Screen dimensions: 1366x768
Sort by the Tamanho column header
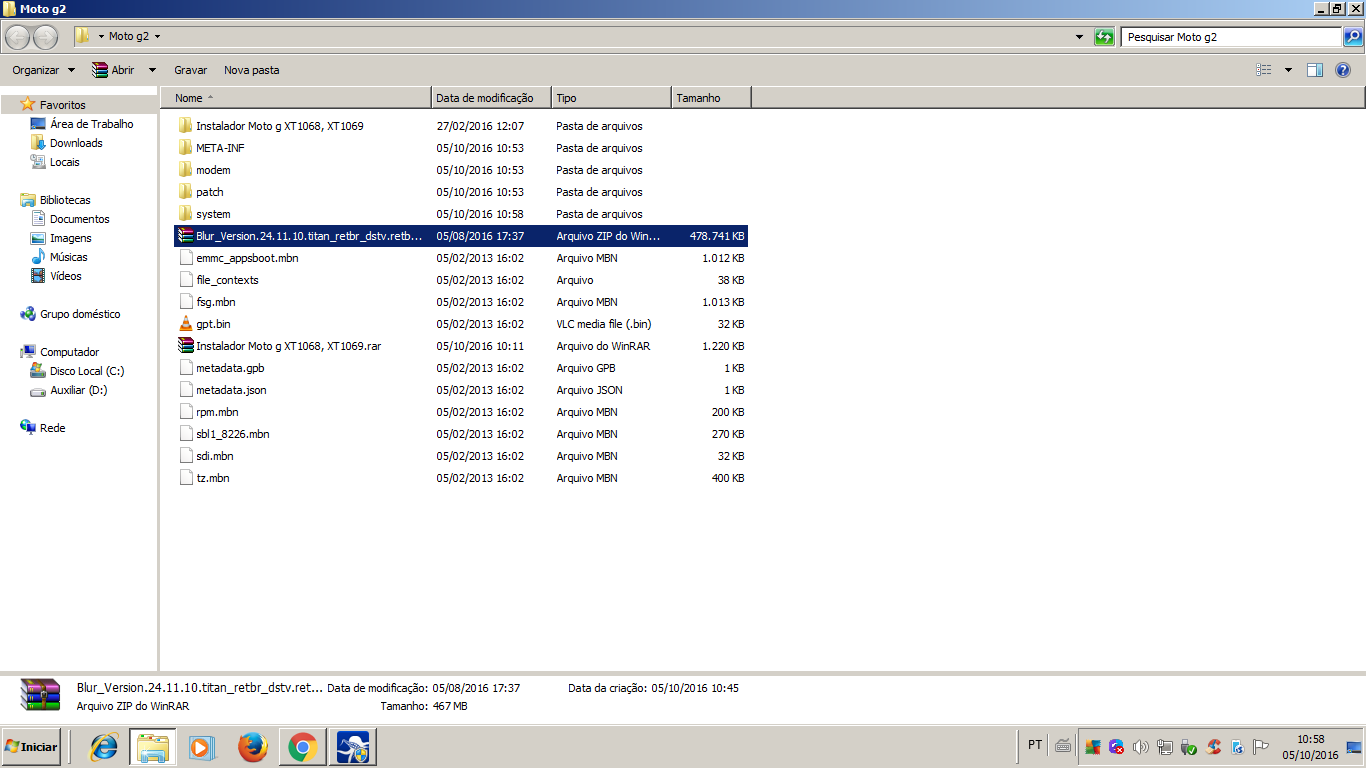point(711,98)
